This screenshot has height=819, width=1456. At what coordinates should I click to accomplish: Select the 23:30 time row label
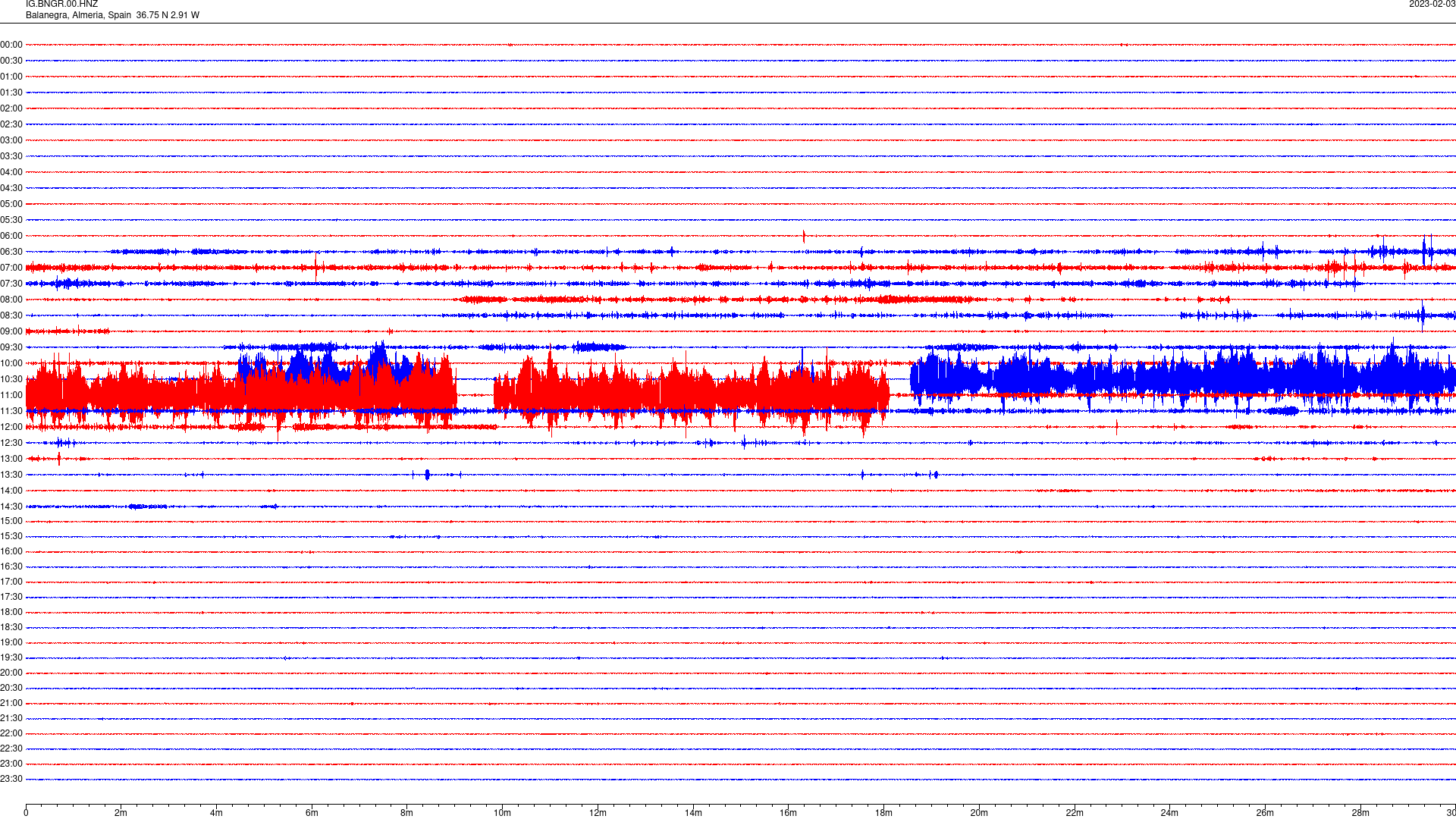[11, 779]
